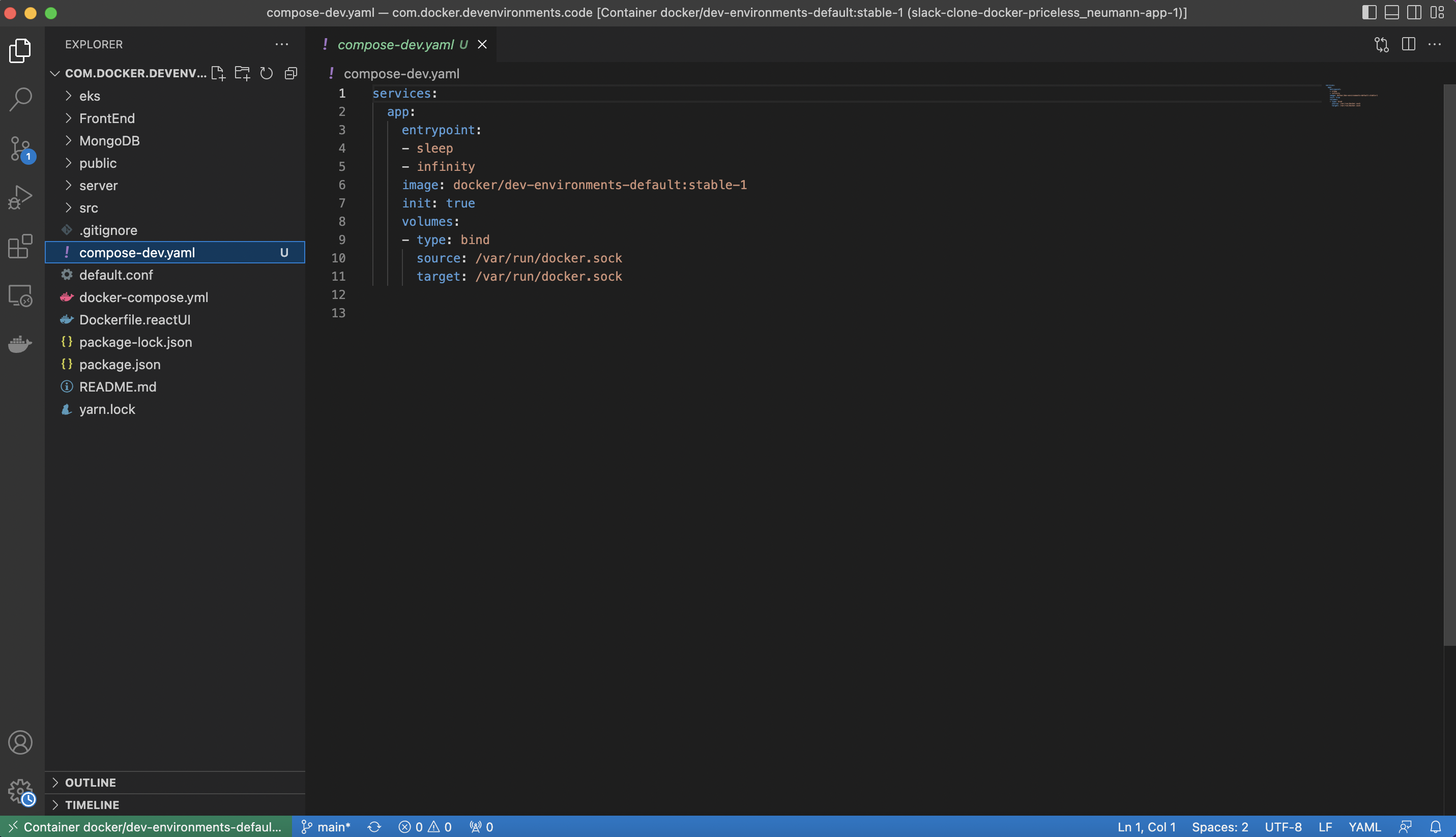Open changes compare icon in editor toolbar

pos(1381,44)
